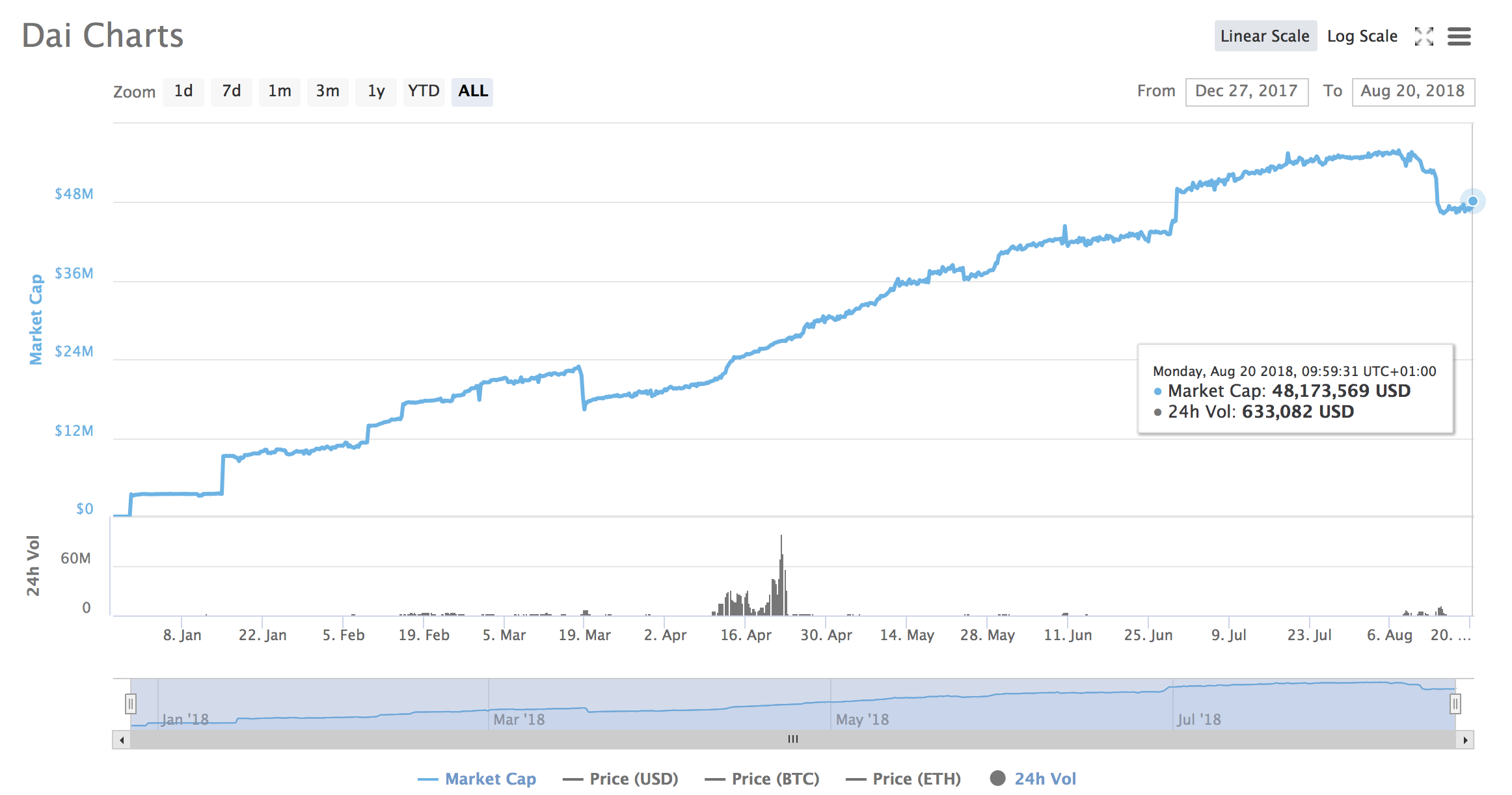Click the $36M axis label
The height and width of the screenshot is (795, 1512).
74,273
